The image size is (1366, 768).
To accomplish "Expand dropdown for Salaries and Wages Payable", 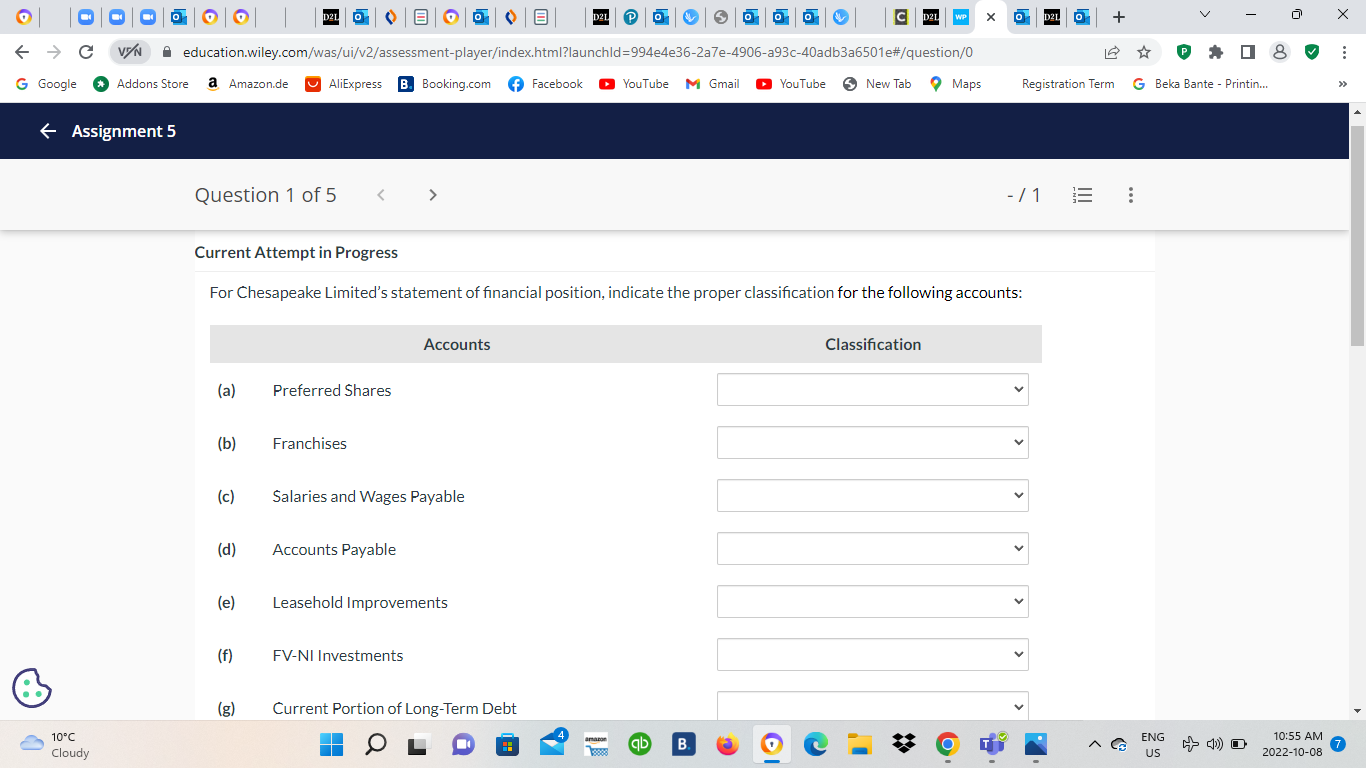I will coord(873,496).
